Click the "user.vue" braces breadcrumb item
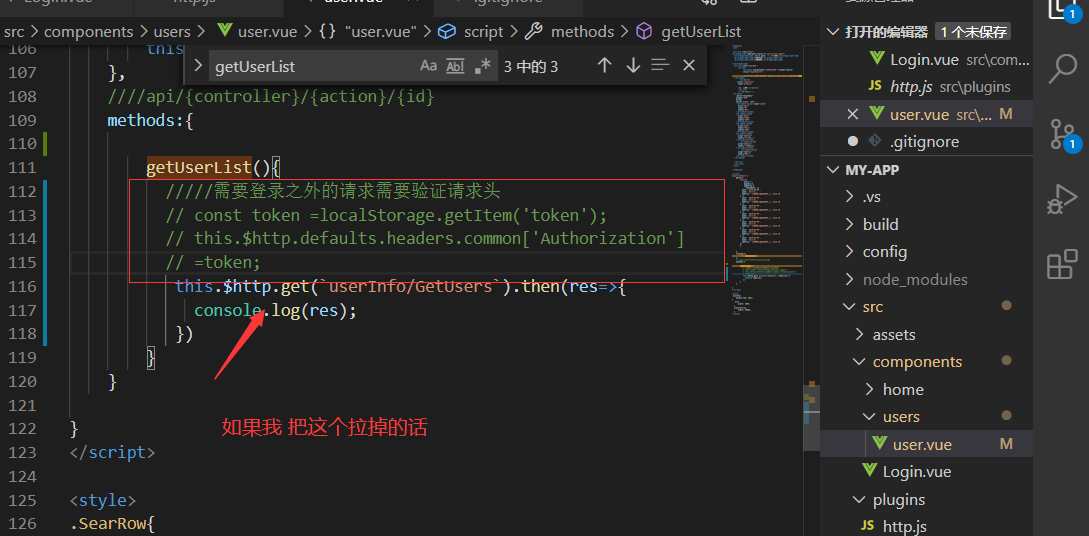The height and width of the screenshot is (536, 1089). click(x=367, y=31)
